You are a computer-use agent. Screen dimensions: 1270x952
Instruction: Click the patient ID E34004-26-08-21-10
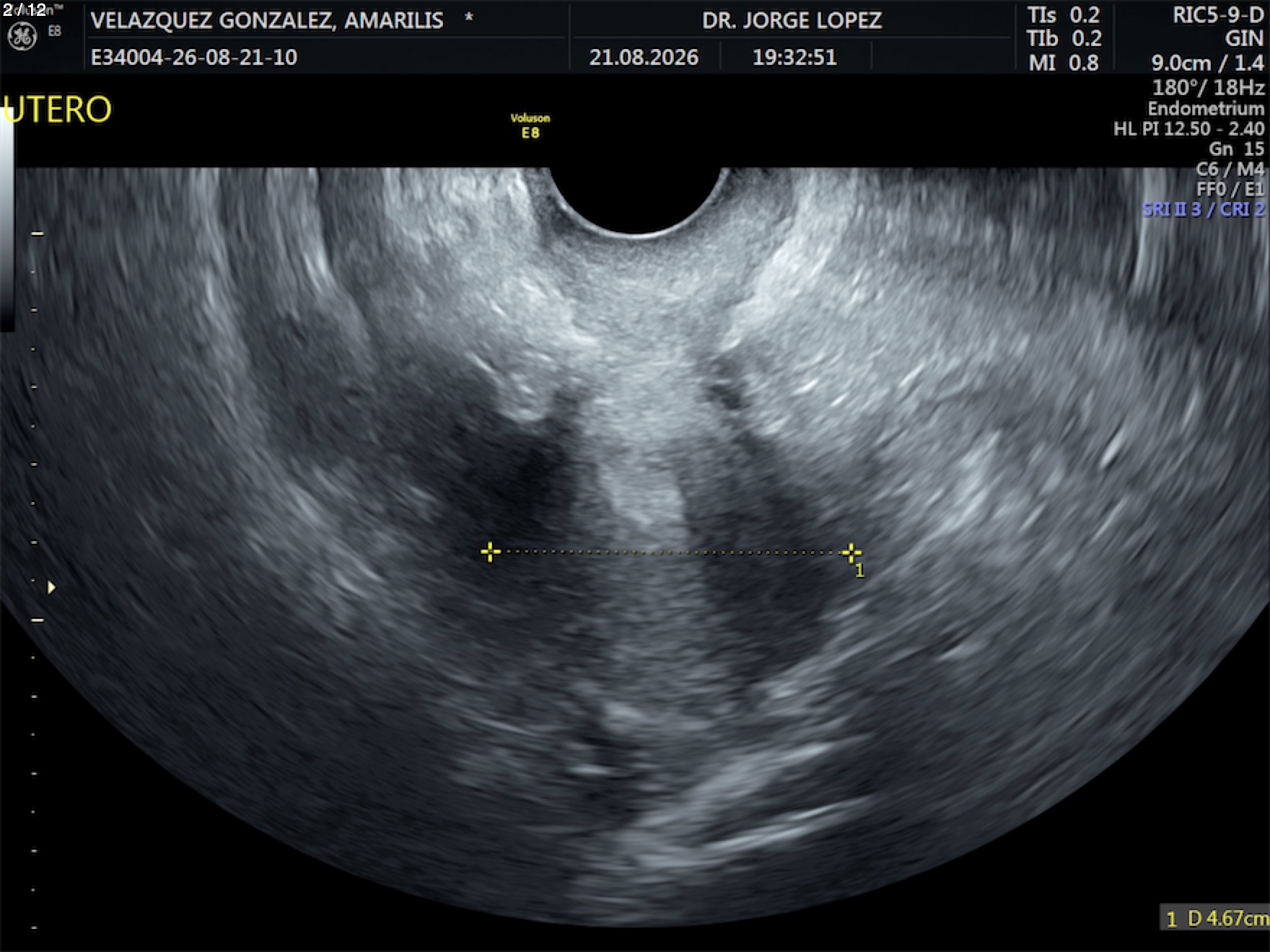pos(194,57)
